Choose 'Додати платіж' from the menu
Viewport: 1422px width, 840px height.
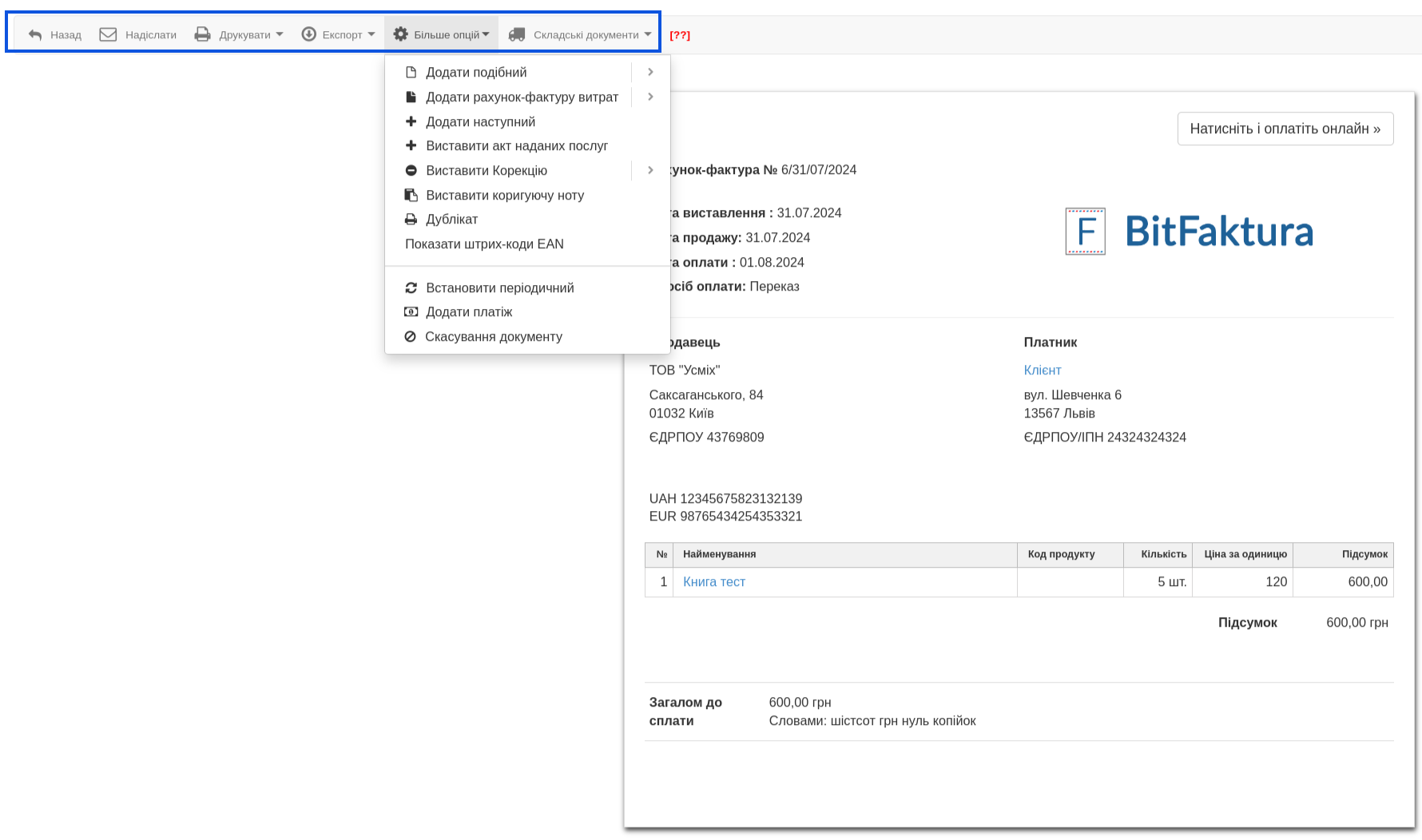point(469,311)
